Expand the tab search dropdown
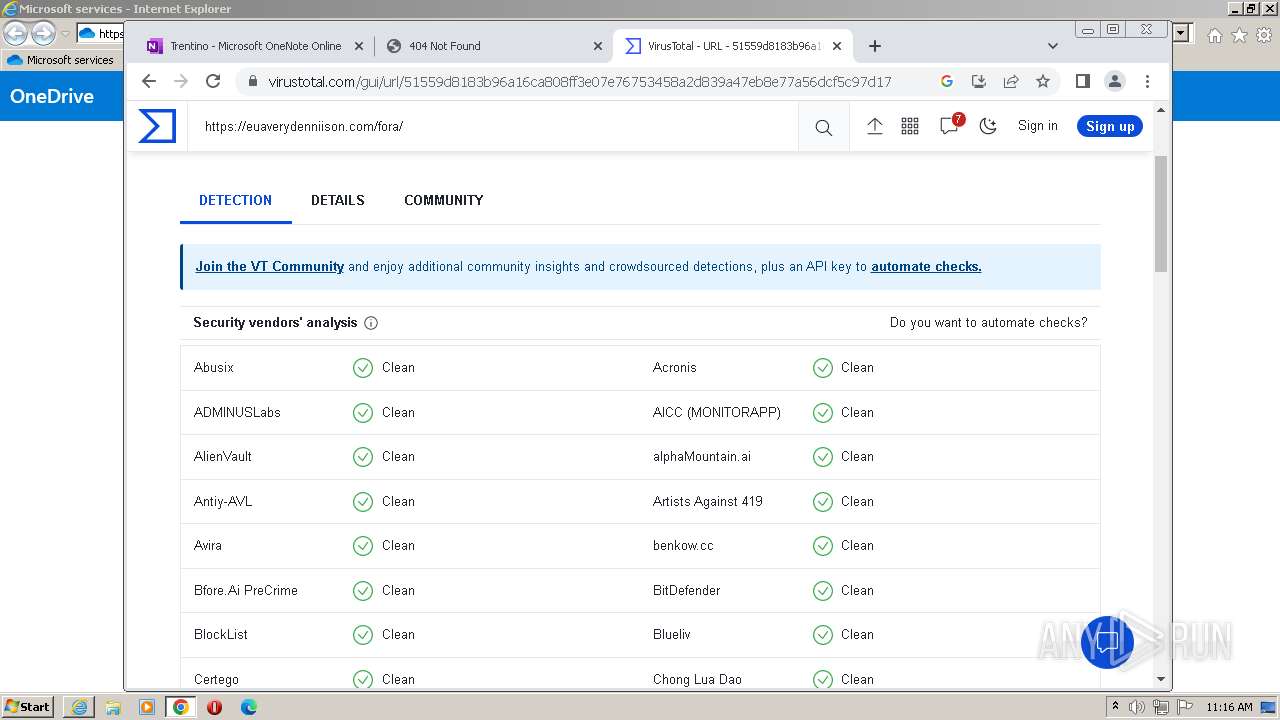The width and height of the screenshot is (1280, 720). pyautogui.click(x=1052, y=46)
